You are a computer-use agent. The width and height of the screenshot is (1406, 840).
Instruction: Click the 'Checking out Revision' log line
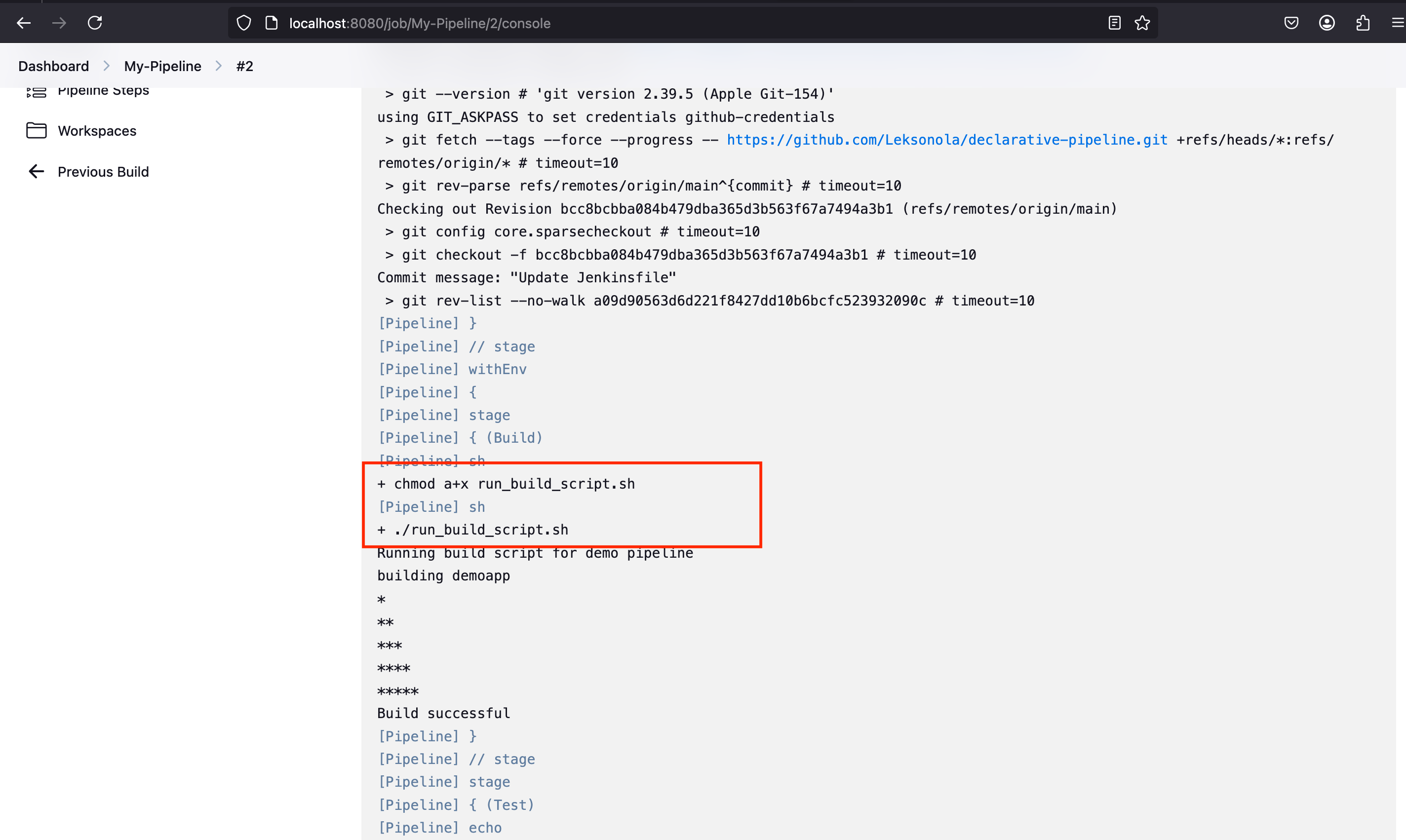pyautogui.click(x=747, y=209)
